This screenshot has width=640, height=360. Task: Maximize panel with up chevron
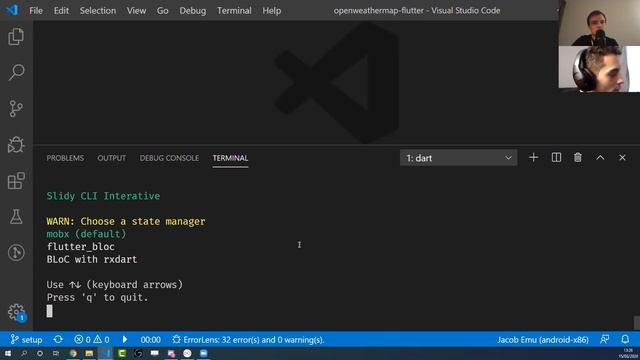(600, 158)
